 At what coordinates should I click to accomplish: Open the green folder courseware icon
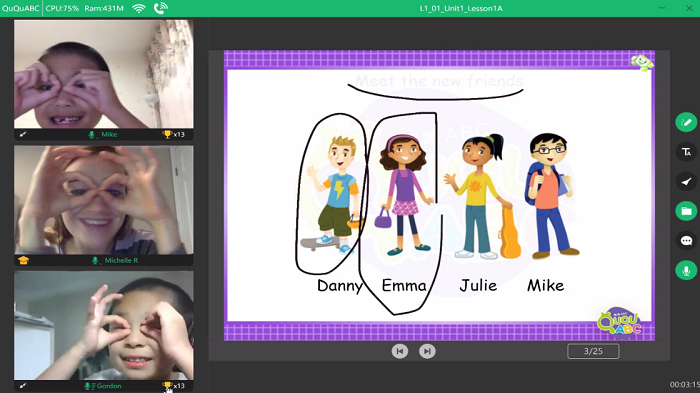(x=686, y=211)
